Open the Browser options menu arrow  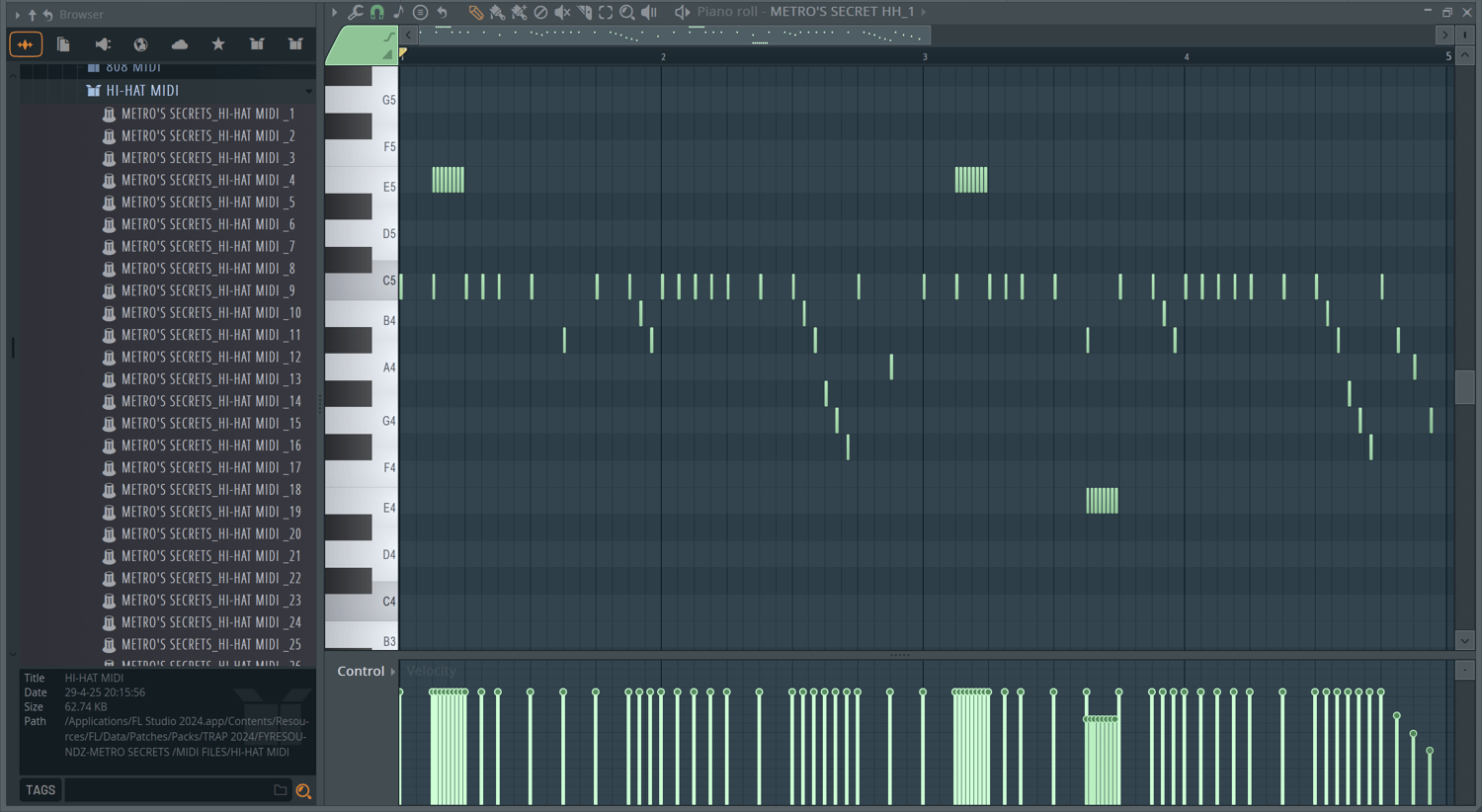coord(17,15)
